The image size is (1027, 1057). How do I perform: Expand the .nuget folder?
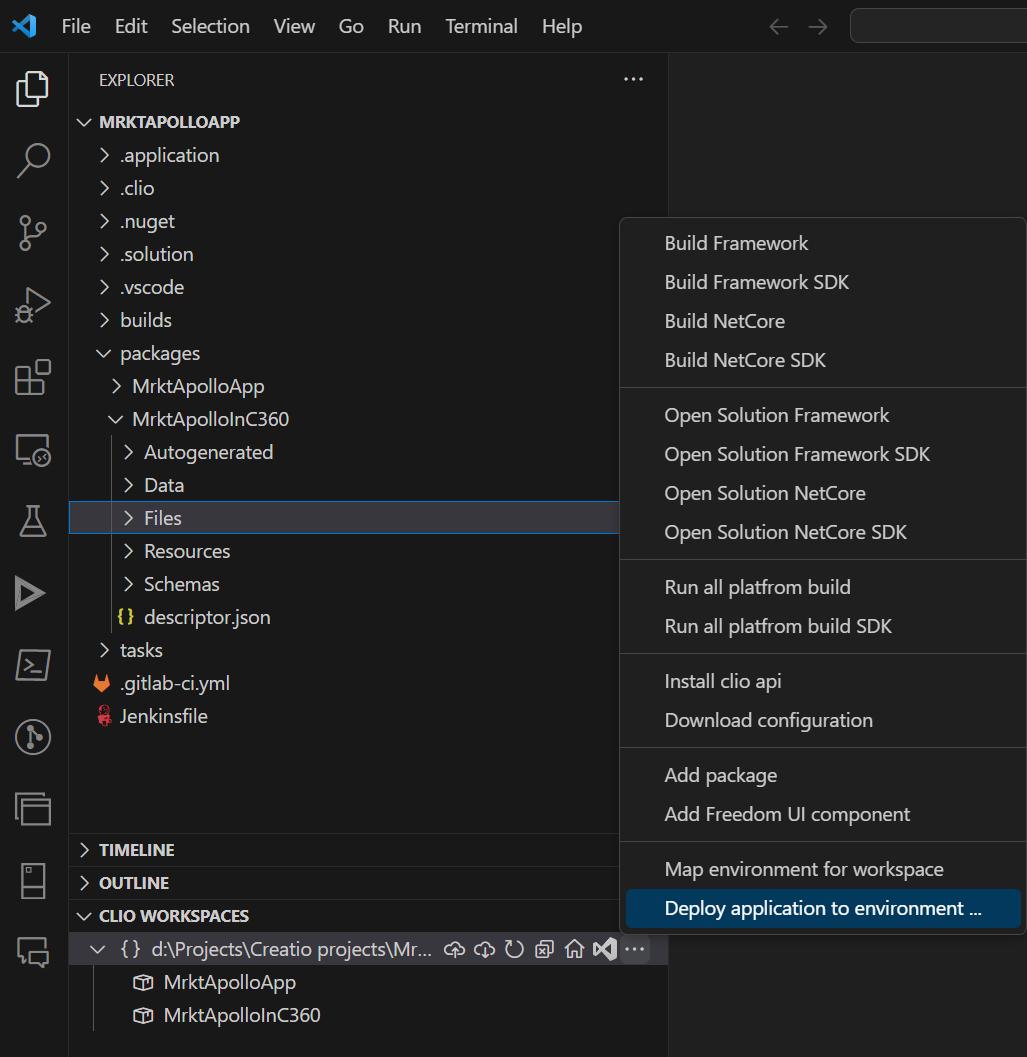[x=105, y=221]
